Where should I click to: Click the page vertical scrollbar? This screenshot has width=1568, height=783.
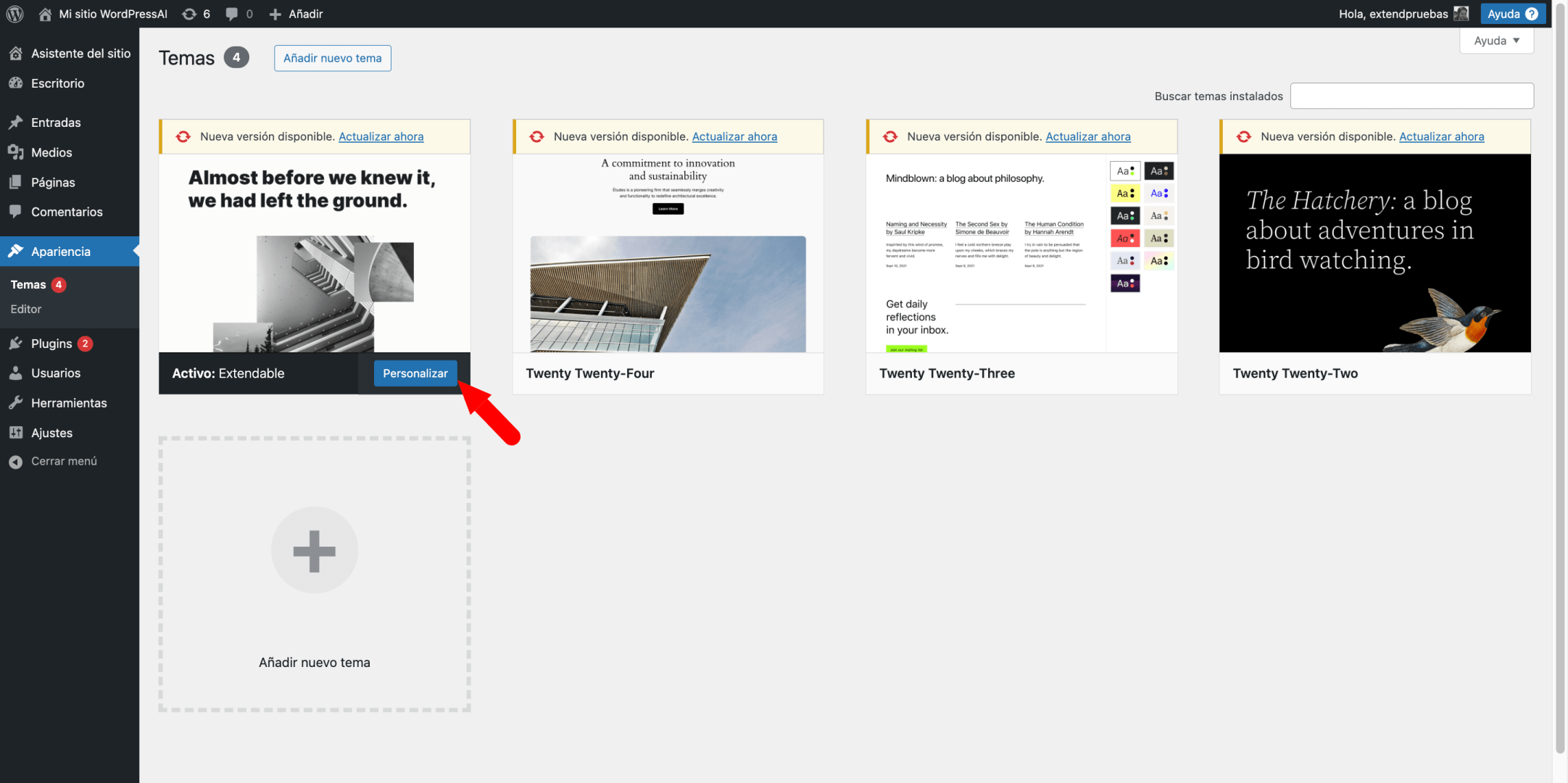1561,377
